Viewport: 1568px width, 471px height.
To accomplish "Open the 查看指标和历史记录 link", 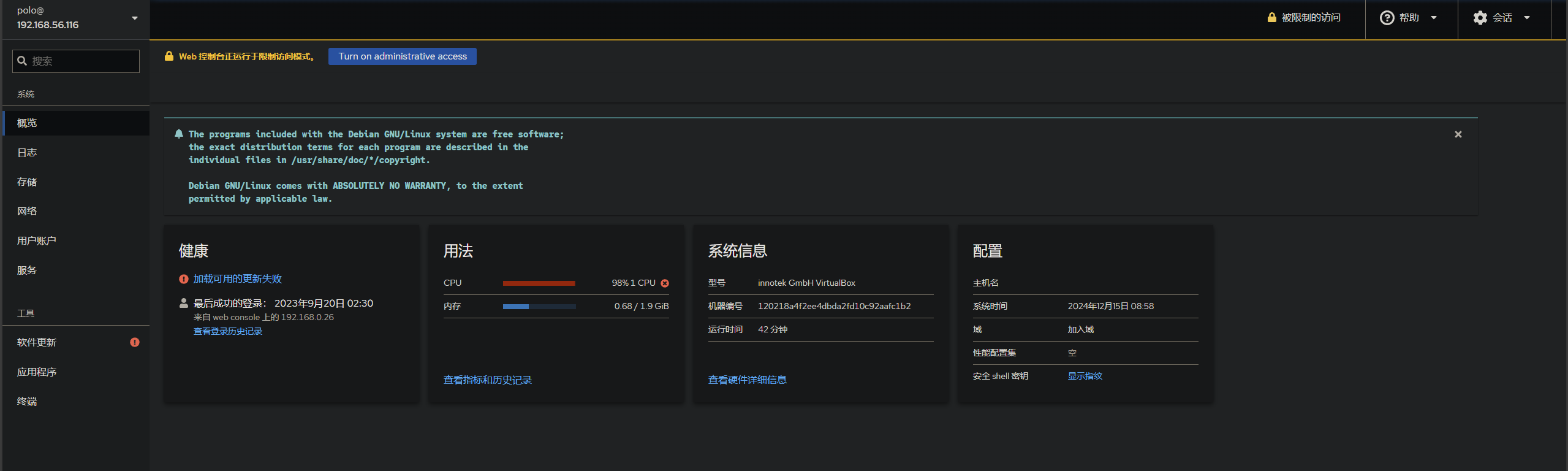I will [487, 380].
